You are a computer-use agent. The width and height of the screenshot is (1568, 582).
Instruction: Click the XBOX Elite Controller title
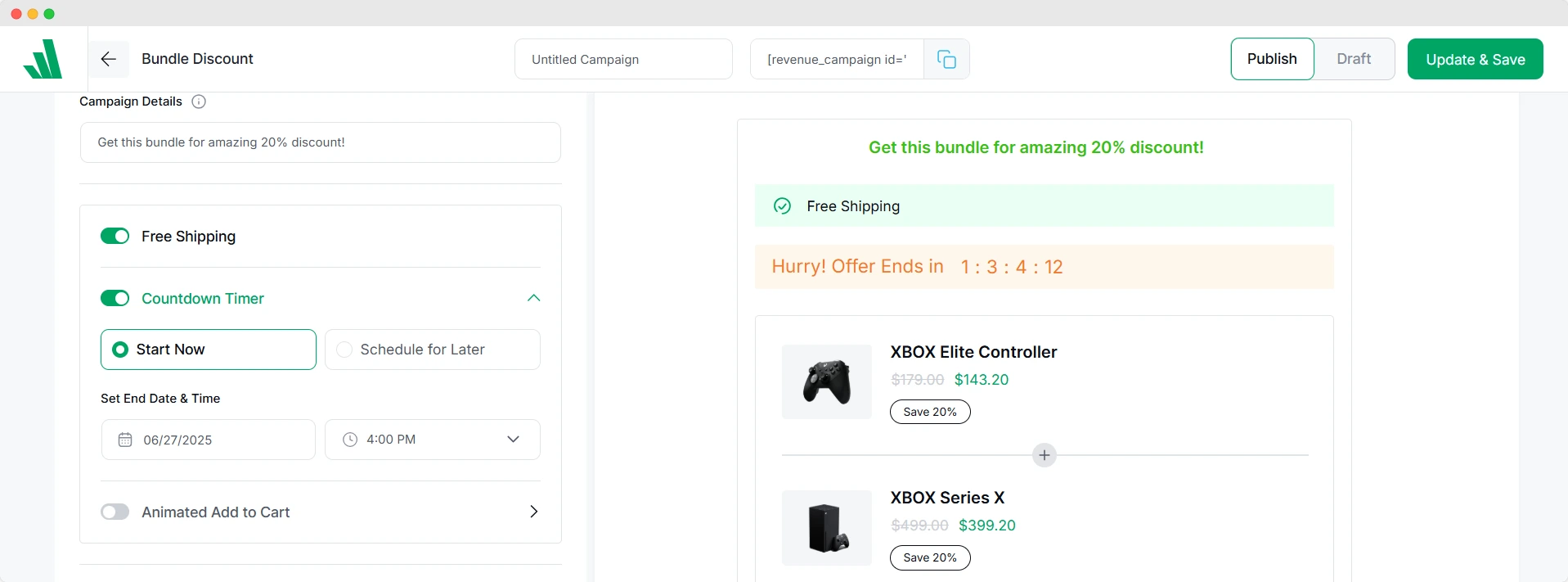pyautogui.click(x=973, y=352)
